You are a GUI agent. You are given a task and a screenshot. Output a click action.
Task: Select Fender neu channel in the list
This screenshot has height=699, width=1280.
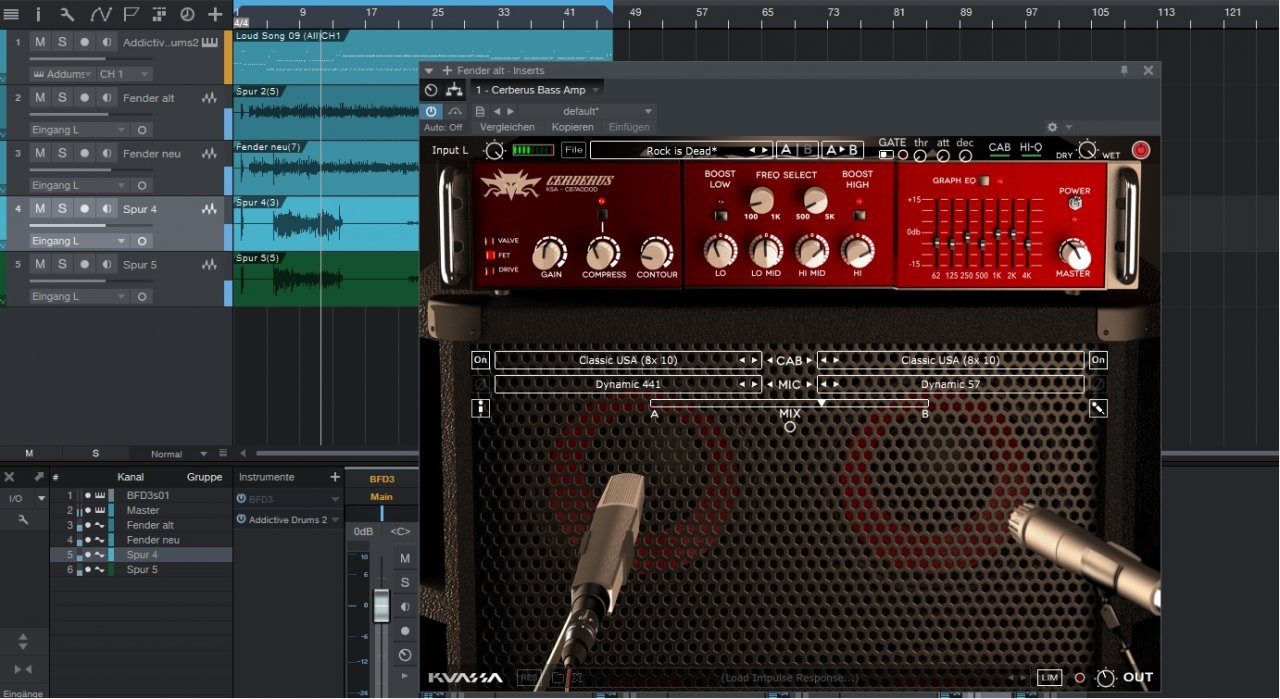[x=141, y=540]
